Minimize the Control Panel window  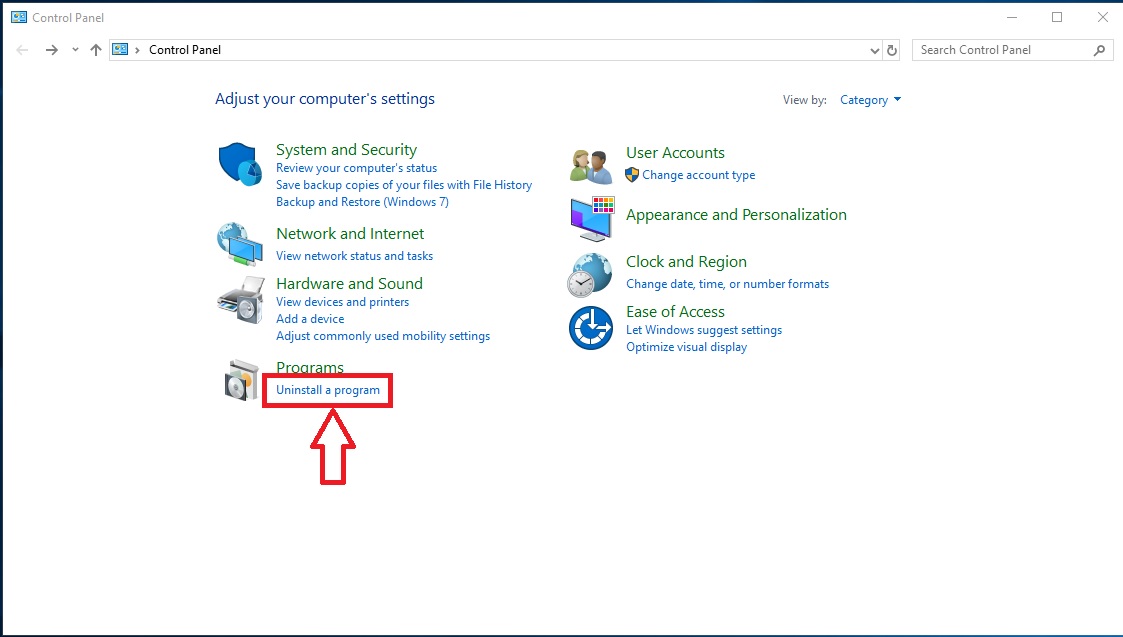pos(1012,17)
